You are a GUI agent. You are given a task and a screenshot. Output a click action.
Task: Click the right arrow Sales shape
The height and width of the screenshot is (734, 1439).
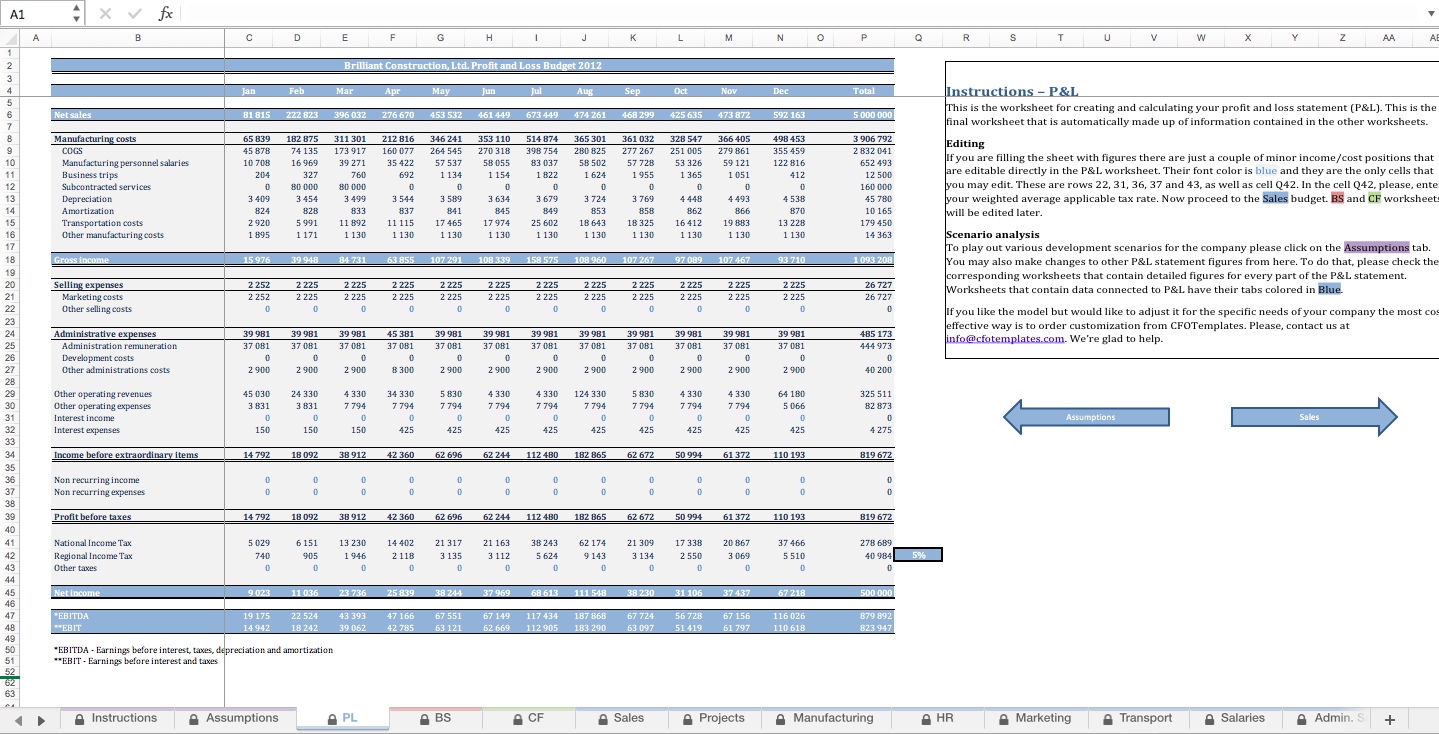[1313, 417]
